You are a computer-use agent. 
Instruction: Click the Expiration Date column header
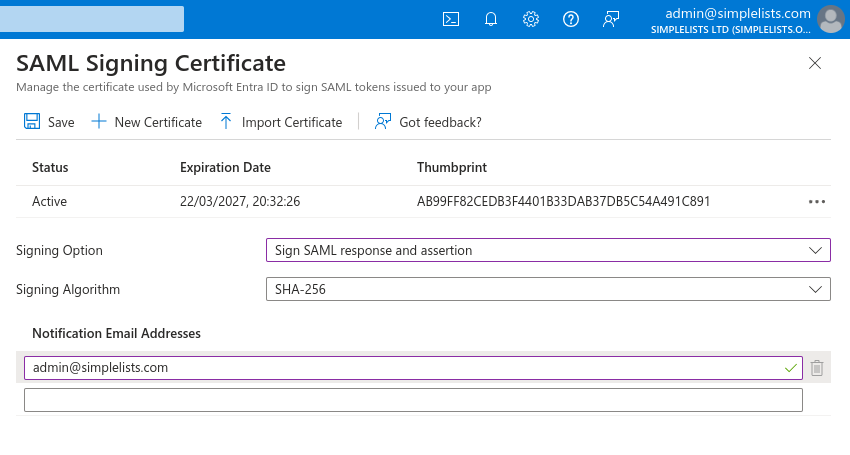tap(225, 168)
